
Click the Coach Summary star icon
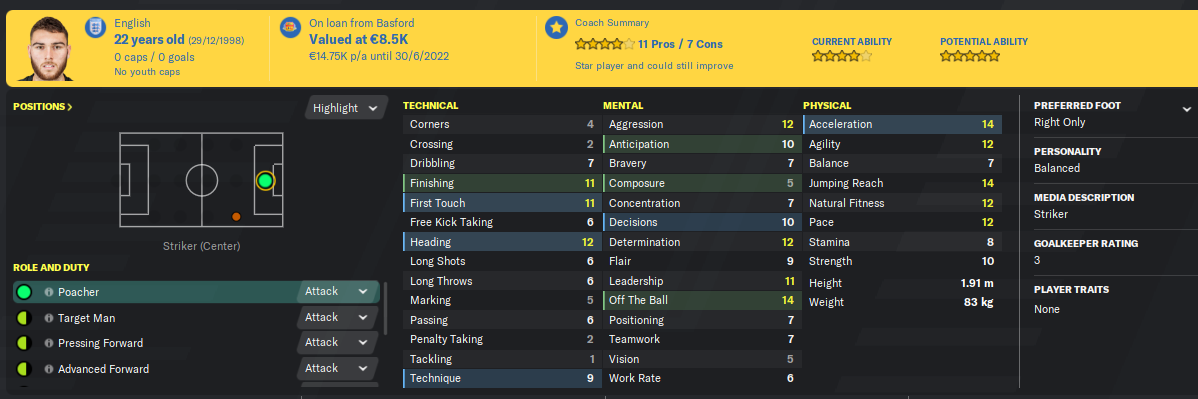(x=556, y=28)
